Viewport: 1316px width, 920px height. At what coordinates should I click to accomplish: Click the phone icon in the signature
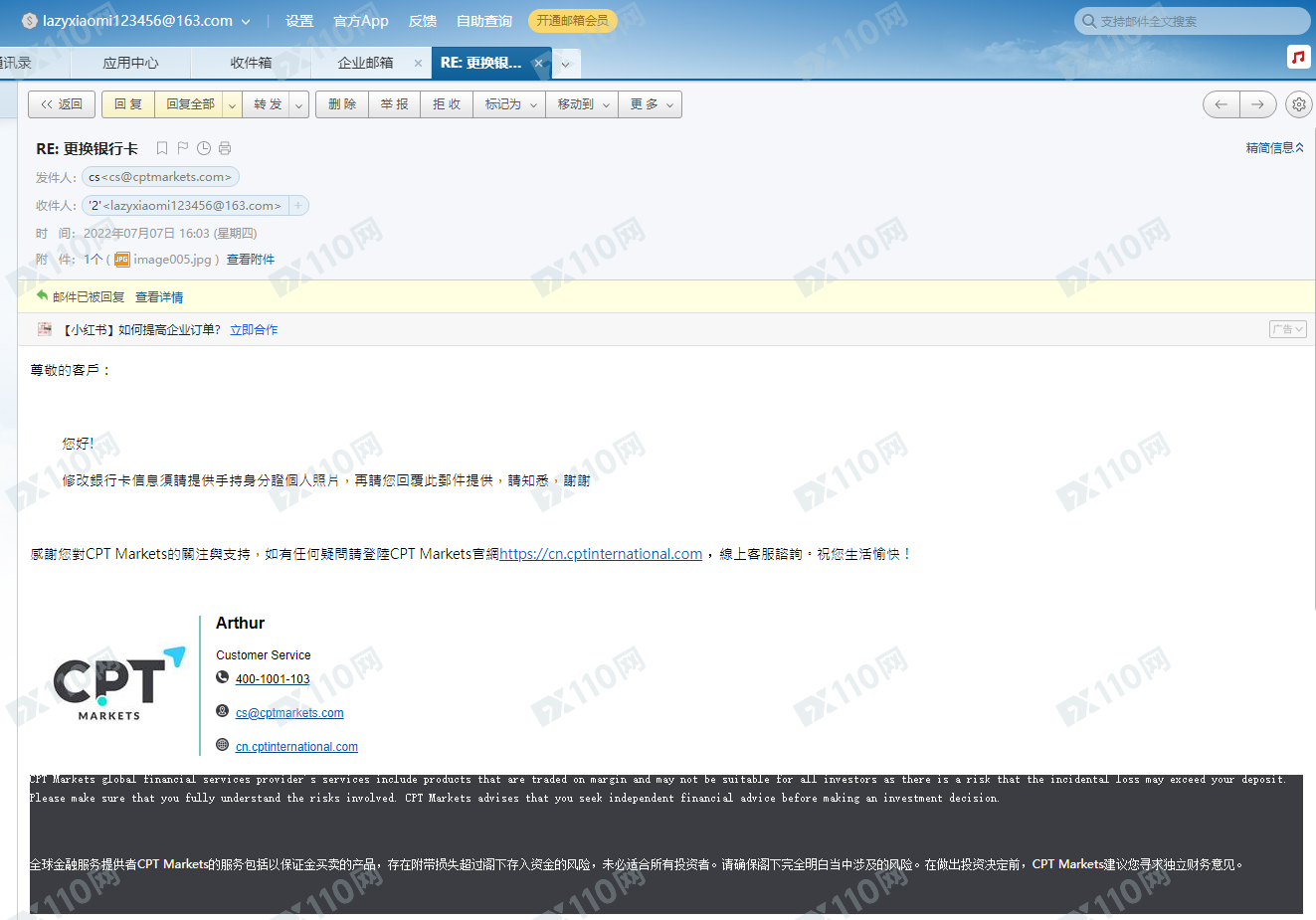pyautogui.click(x=223, y=677)
